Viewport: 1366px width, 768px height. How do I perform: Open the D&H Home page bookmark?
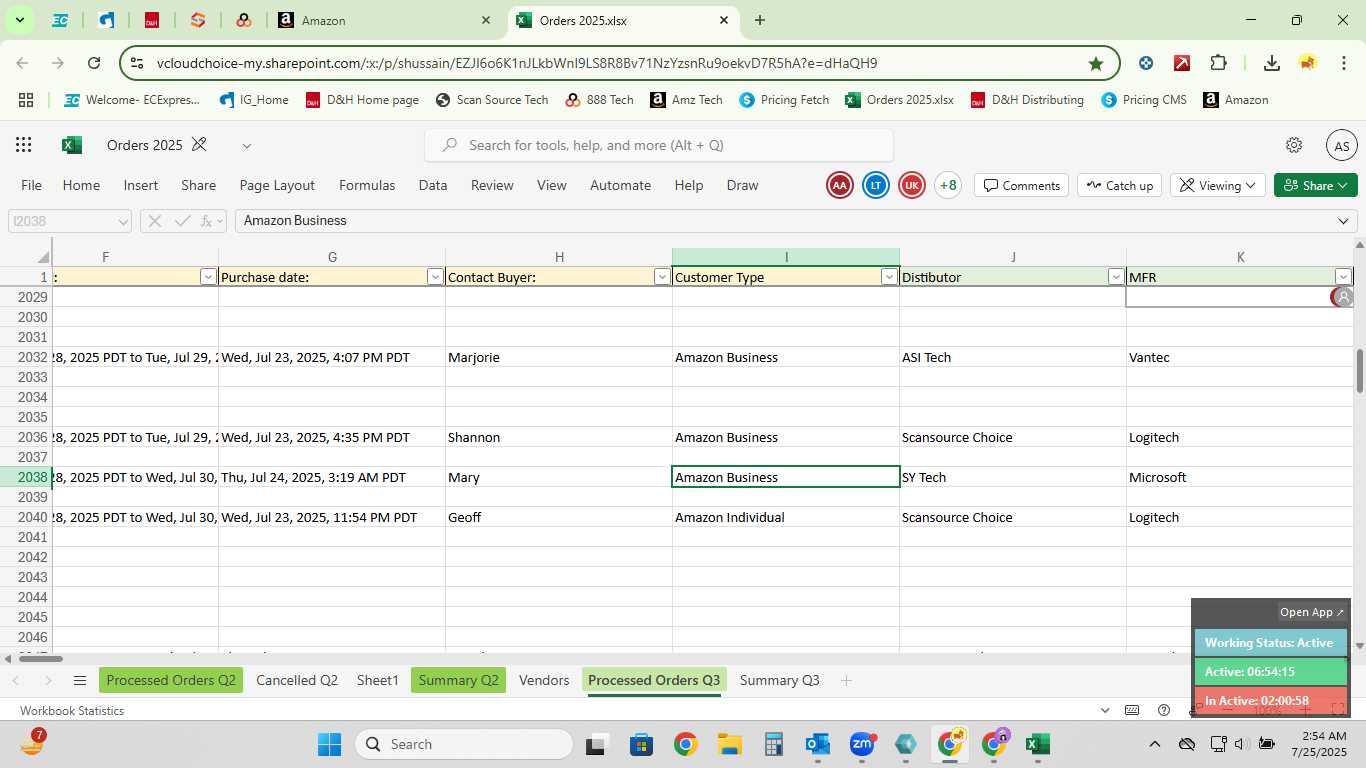coord(362,100)
